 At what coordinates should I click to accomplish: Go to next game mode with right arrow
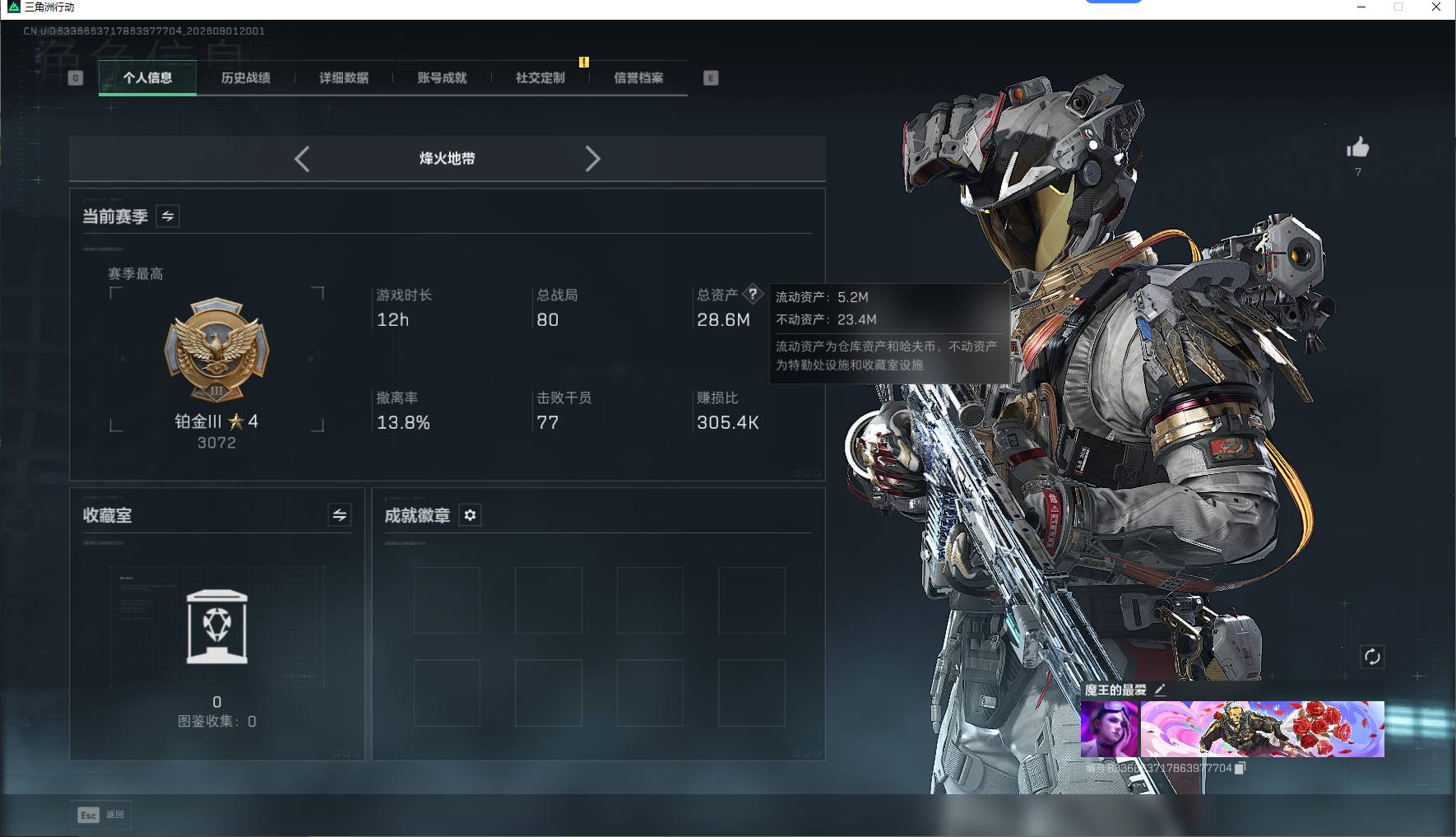click(592, 159)
